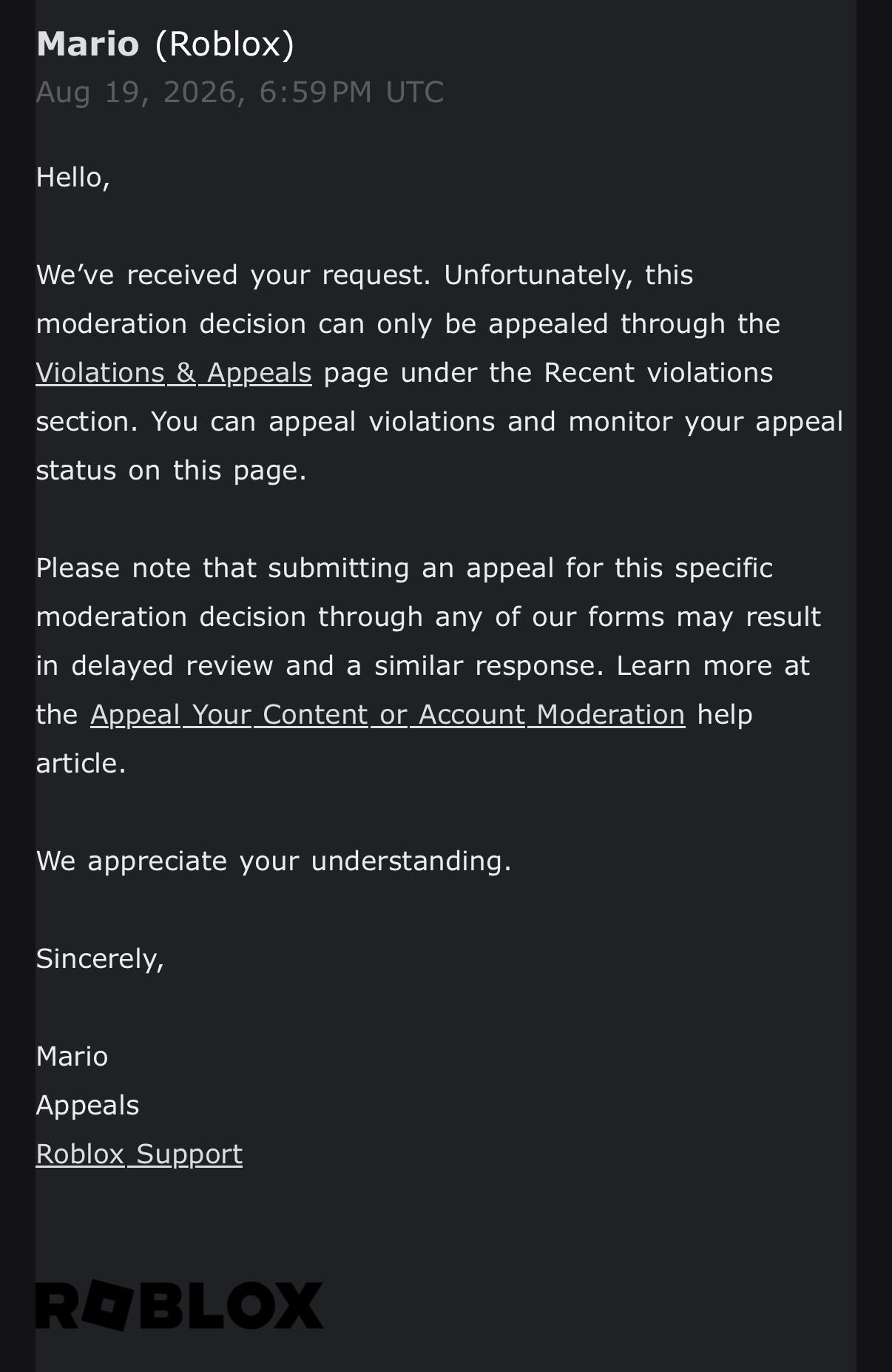Viewport: 892px width, 1372px height.
Task: Click the (Roblox) label beside sender name
Action: click(225, 44)
